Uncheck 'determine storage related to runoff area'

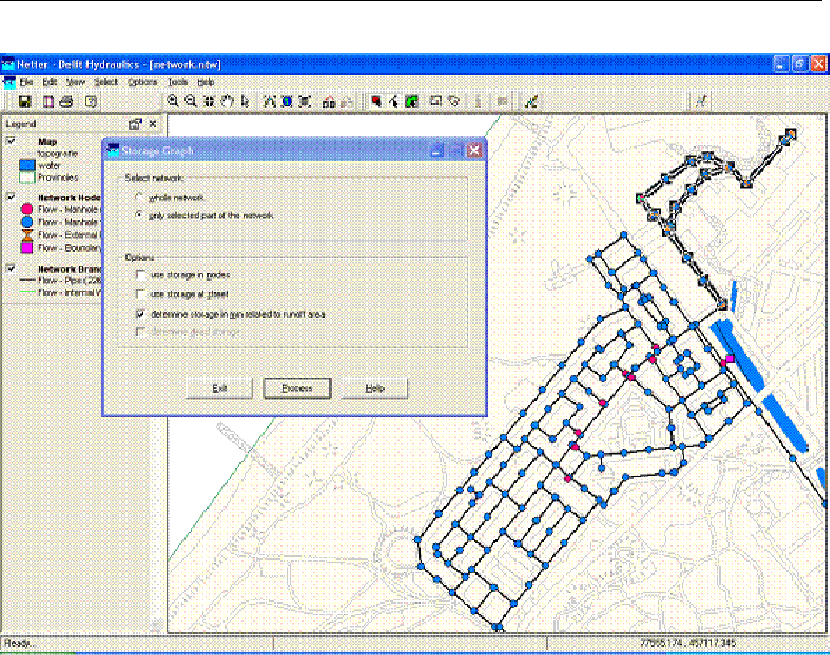click(141, 314)
